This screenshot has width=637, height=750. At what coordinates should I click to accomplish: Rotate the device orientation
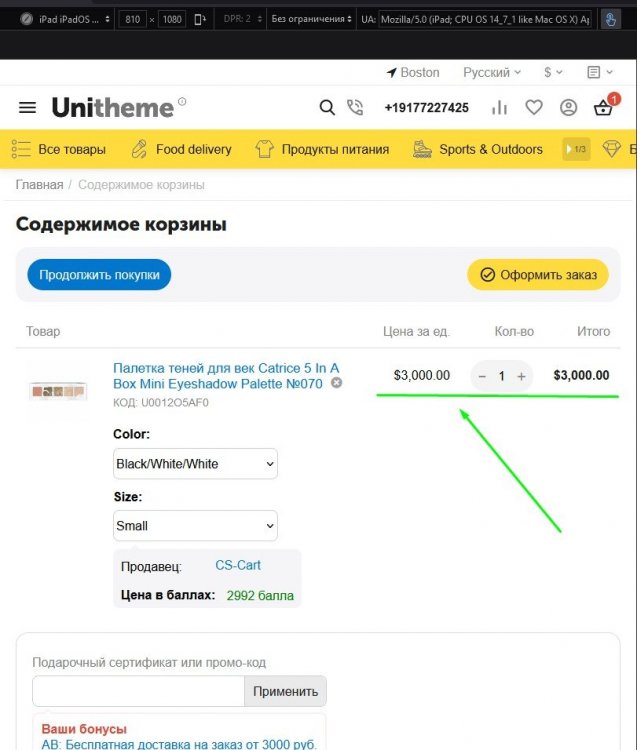(x=200, y=18)
